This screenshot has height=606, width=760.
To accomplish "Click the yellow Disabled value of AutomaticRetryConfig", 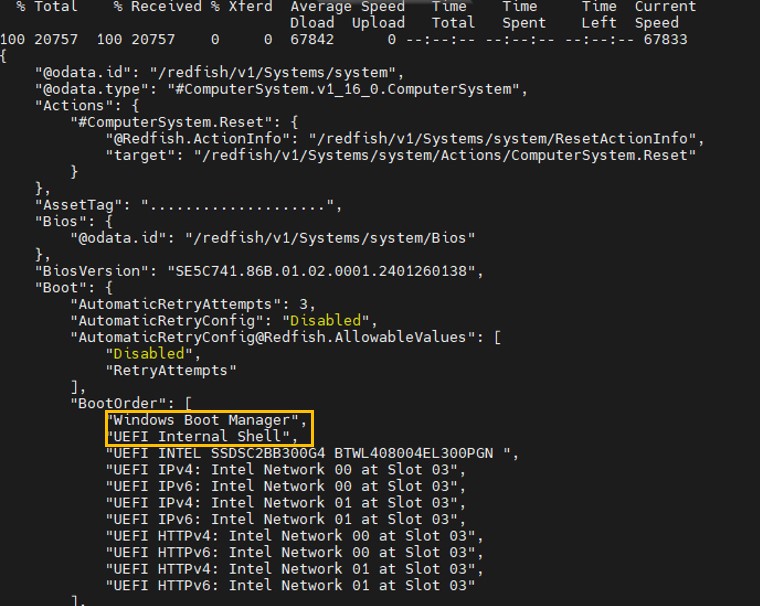I will point(324,320).
